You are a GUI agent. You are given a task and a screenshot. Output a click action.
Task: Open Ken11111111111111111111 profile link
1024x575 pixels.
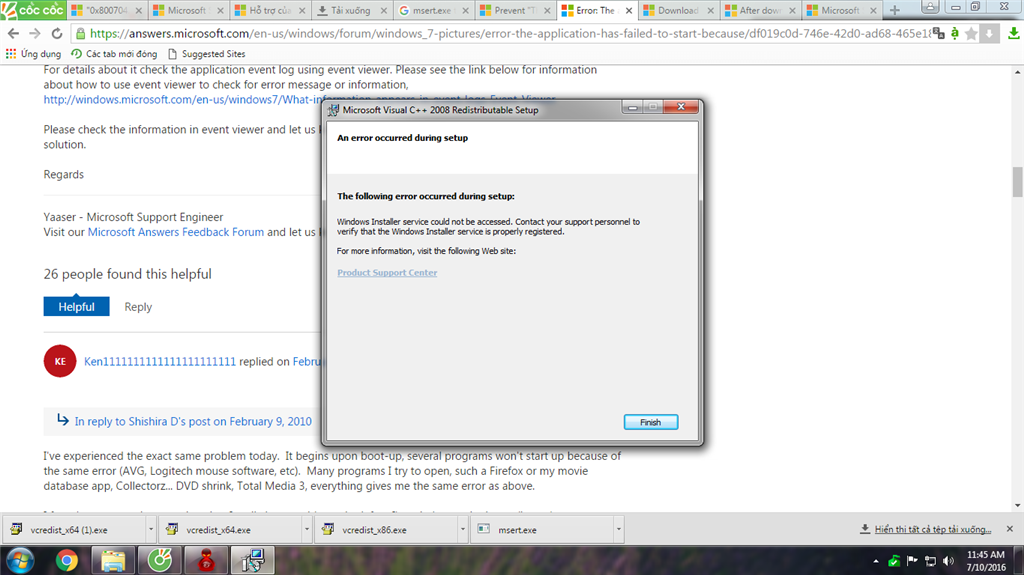[x=159, y=361]
